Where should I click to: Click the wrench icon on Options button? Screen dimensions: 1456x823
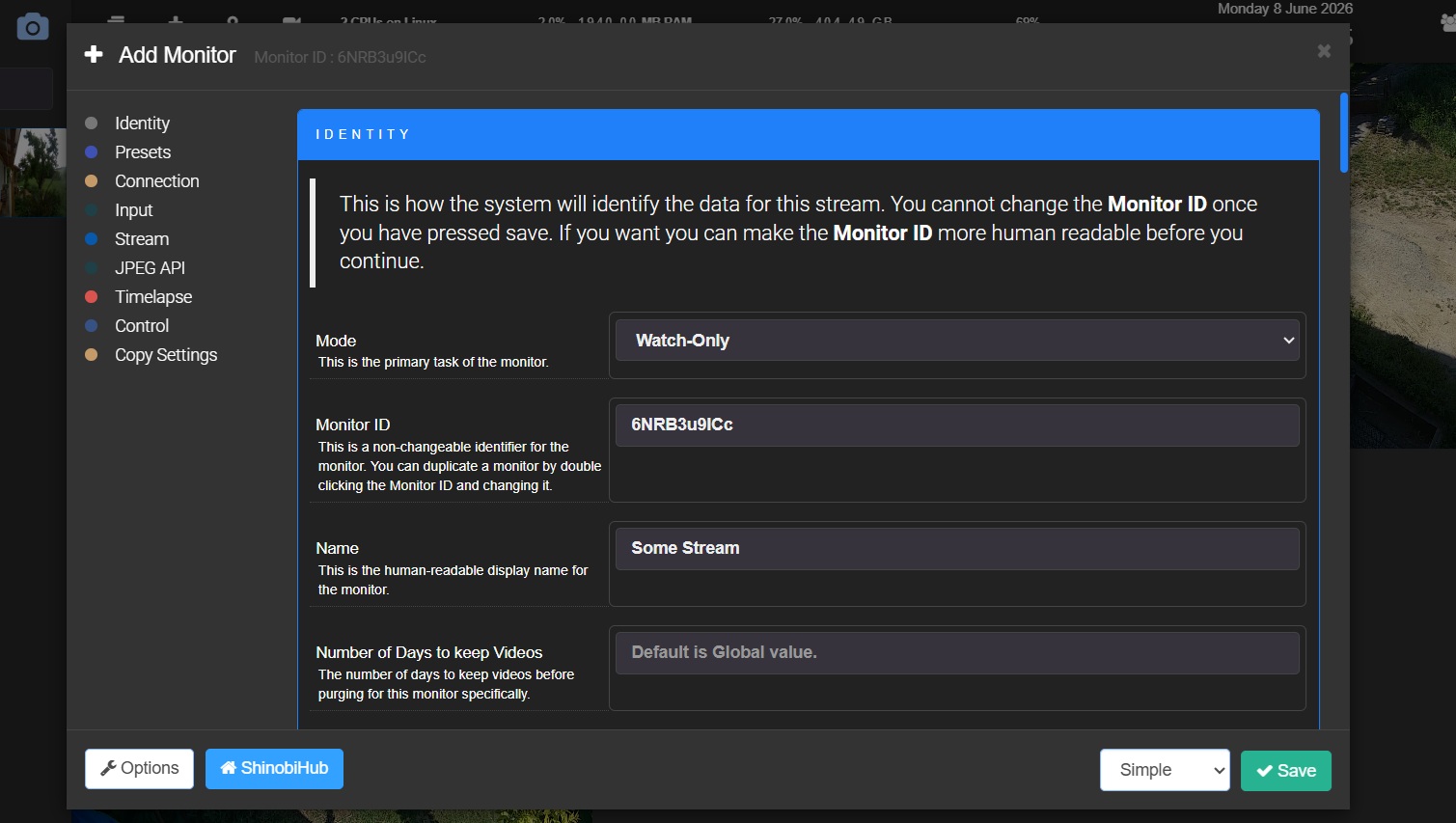108,768
